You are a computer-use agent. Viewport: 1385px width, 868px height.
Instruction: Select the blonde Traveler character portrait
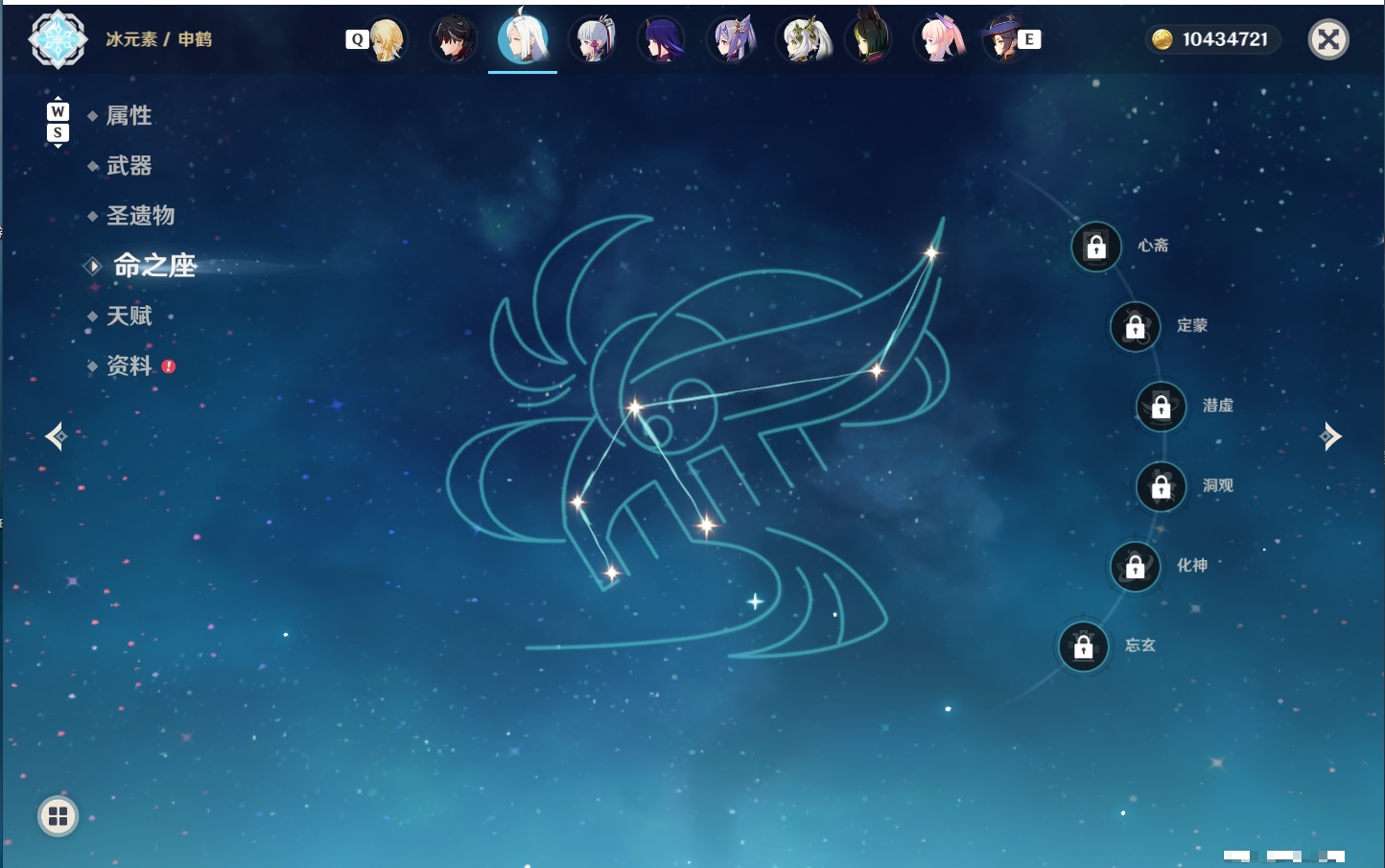[x=387, y=39]
